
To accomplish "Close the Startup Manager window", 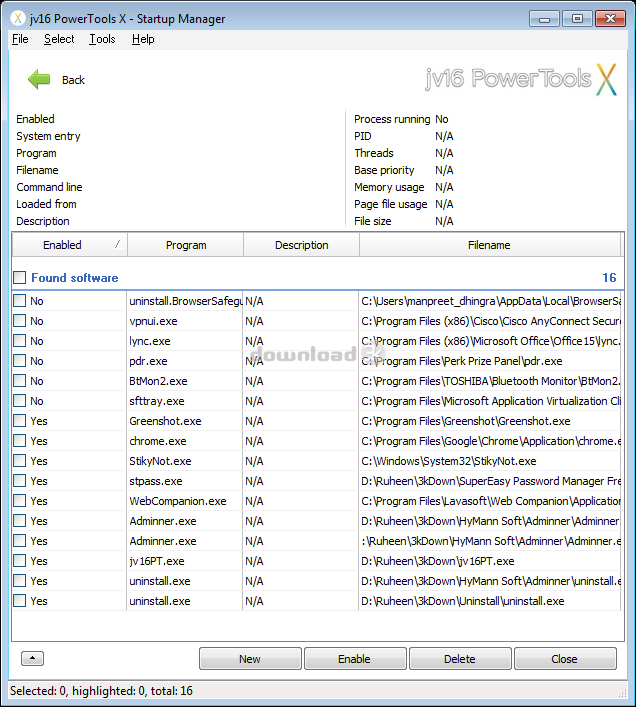I will click(610, 19).
